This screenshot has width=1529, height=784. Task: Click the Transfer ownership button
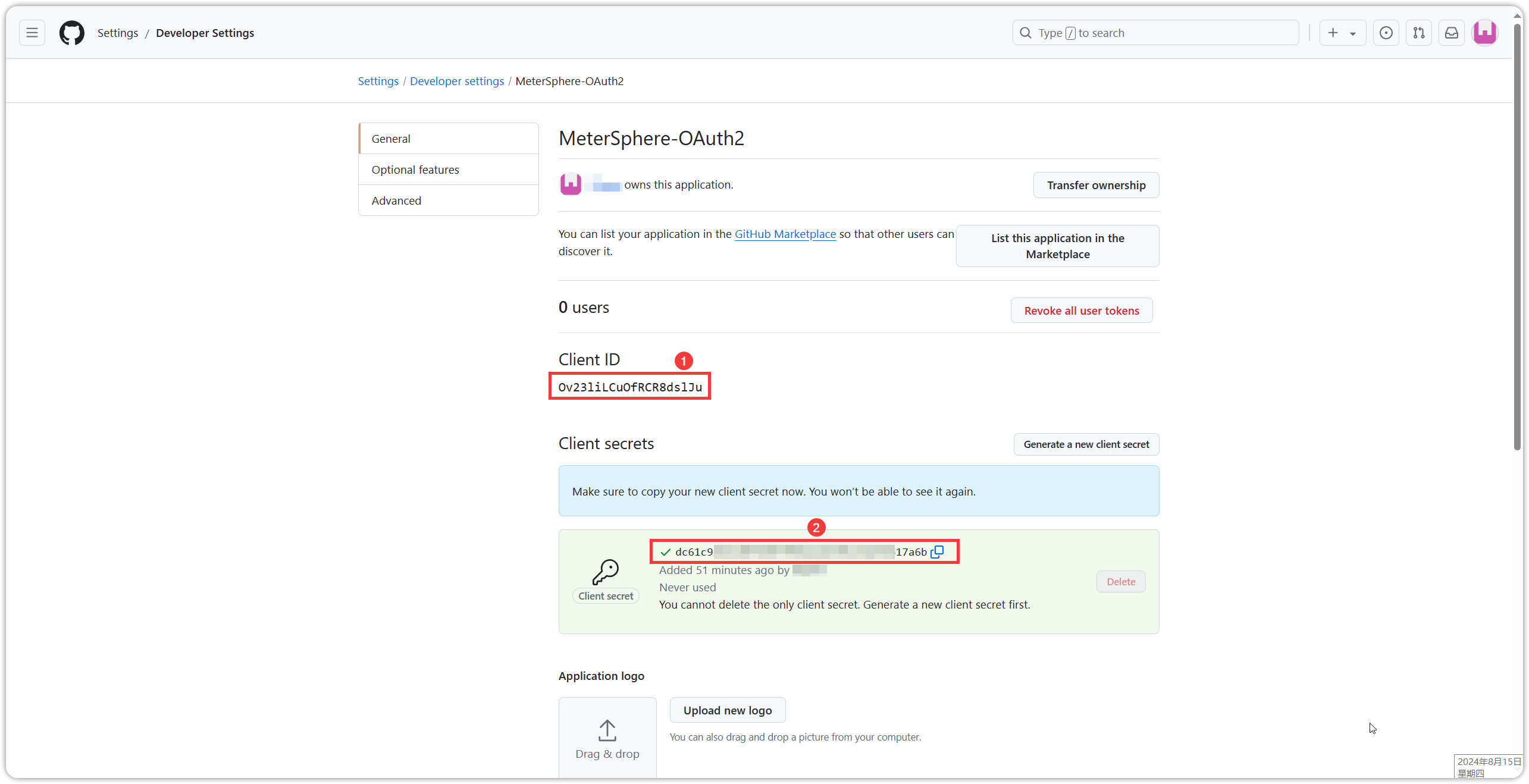[1096, 185]
